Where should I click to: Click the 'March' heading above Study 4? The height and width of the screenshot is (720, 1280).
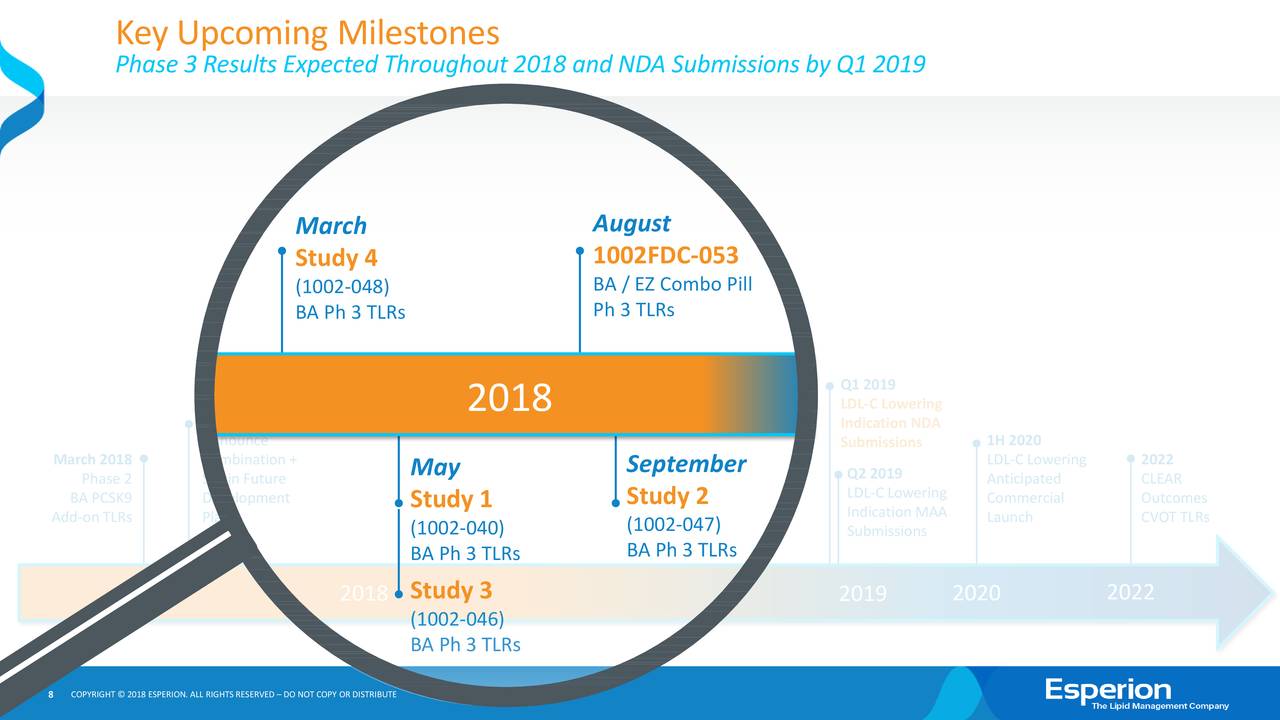[x=331, y=226]
